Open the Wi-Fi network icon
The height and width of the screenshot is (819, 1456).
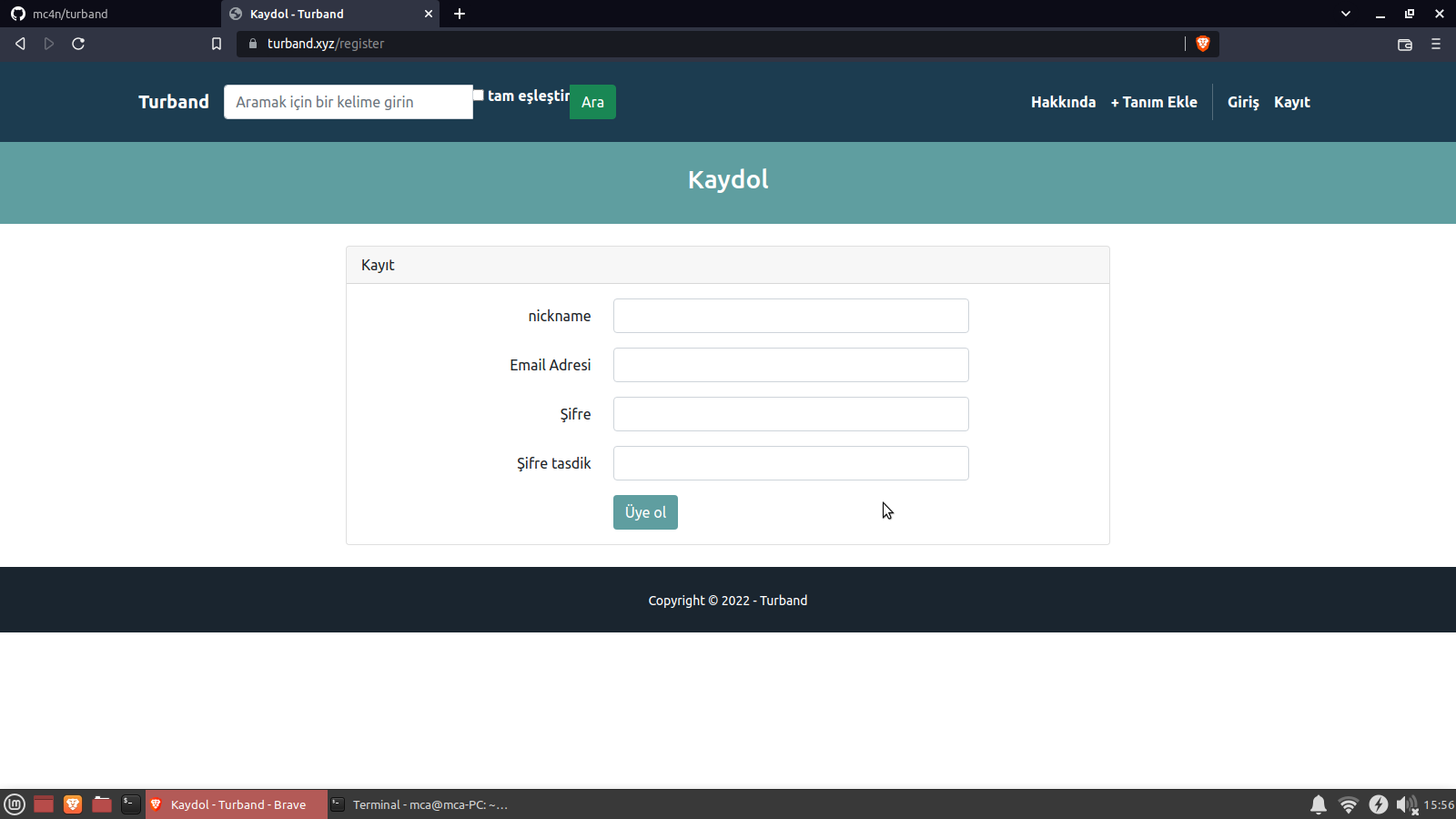click(1349, 804)
